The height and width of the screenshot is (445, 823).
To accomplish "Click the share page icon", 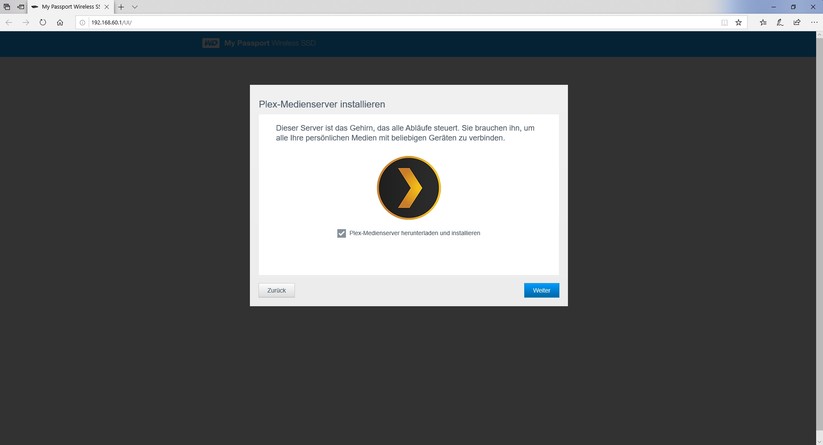I will [797, 23].
